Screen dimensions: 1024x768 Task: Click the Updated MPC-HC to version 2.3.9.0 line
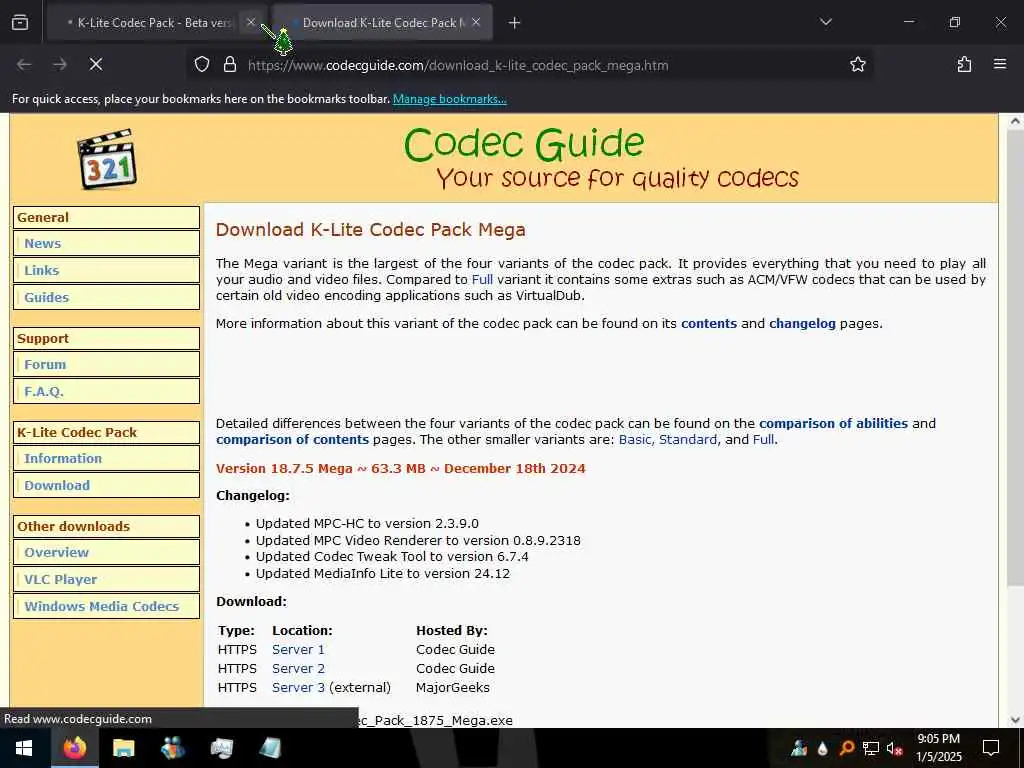(x=367, y=523)
